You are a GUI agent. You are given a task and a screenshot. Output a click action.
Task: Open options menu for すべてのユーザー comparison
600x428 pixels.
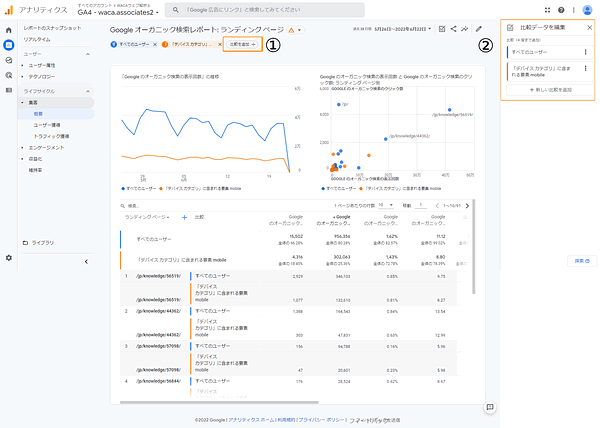click(x=585, y=52)
